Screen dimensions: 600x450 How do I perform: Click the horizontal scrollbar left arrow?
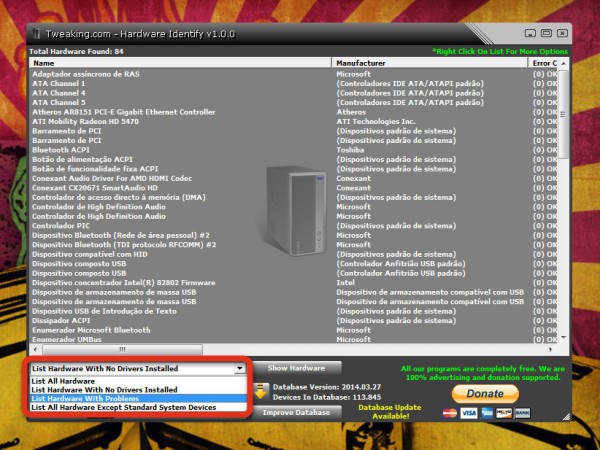[x=35, y=349]
